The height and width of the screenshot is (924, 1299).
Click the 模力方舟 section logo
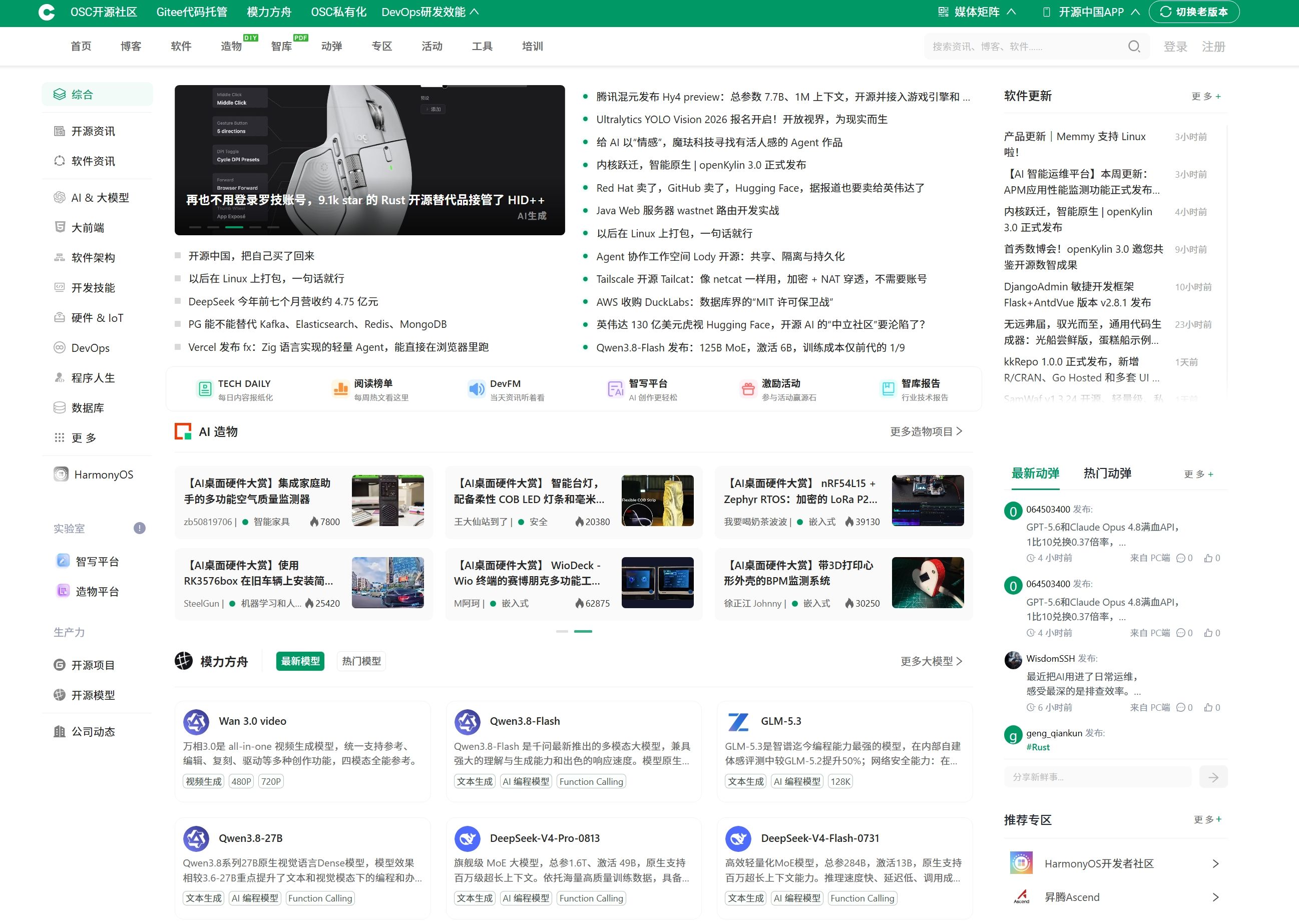(x=184, y=661)
